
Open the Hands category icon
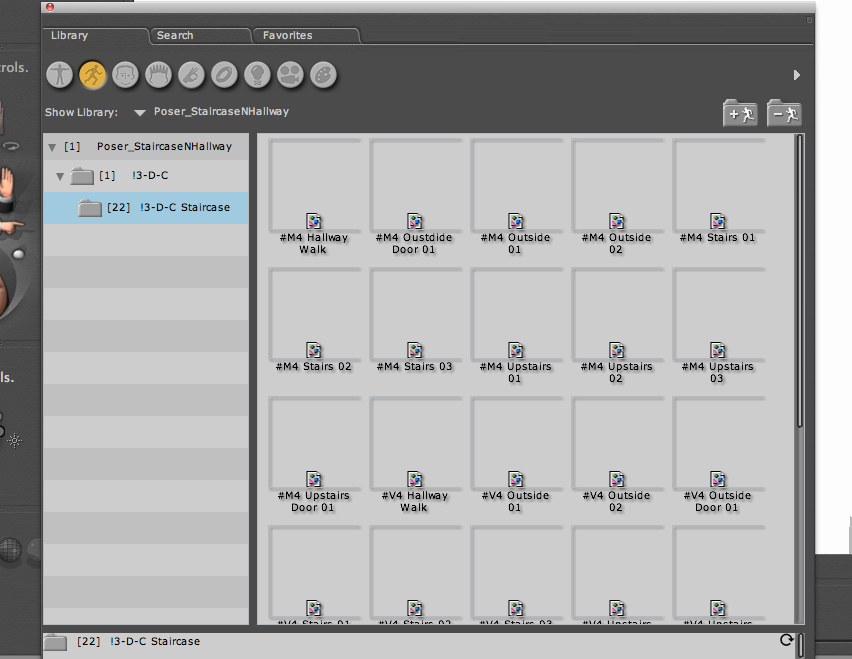pos(191,74)
